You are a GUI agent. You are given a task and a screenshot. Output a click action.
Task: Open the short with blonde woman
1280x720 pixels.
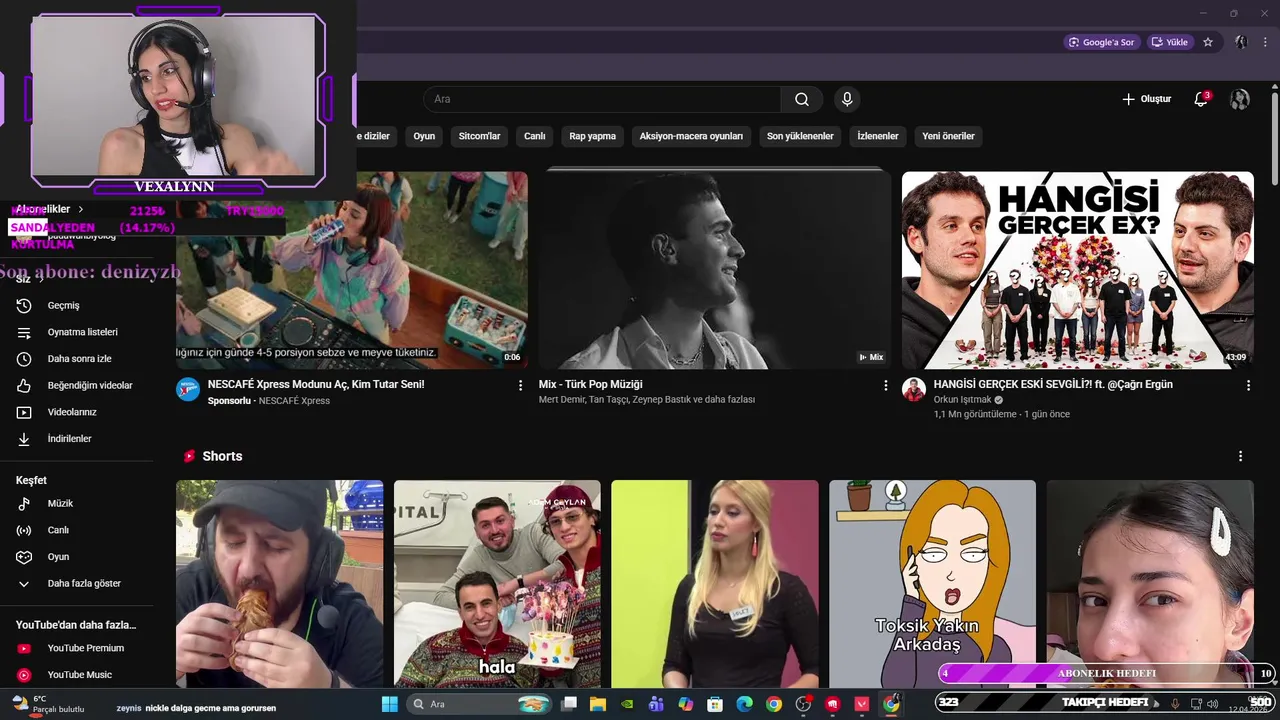(714, 584)
